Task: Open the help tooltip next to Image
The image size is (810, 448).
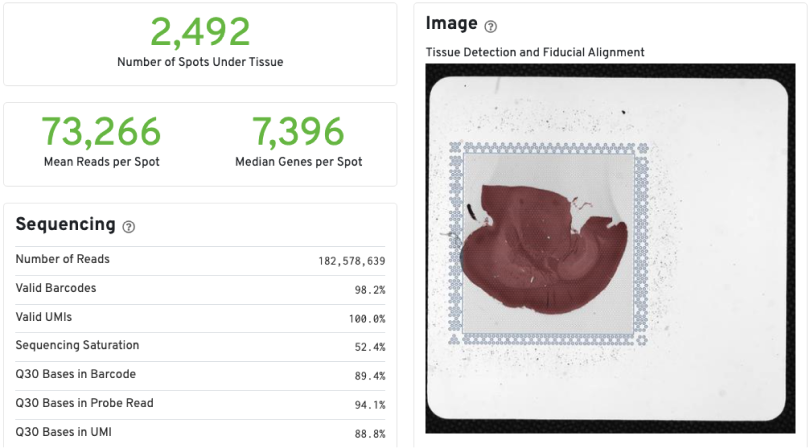Action: [x=490, y=27]
